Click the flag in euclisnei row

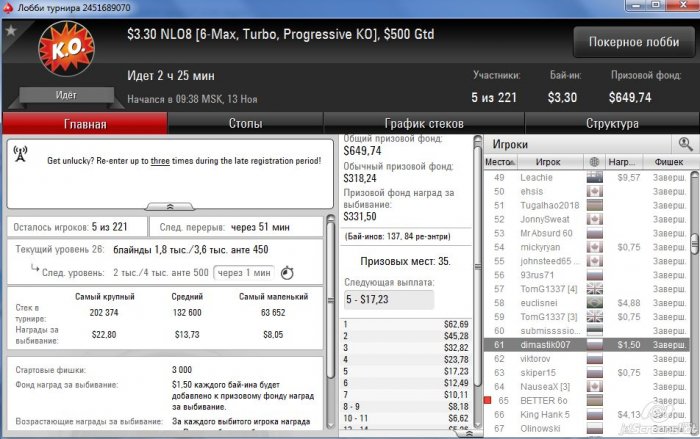tap(594, 303)
